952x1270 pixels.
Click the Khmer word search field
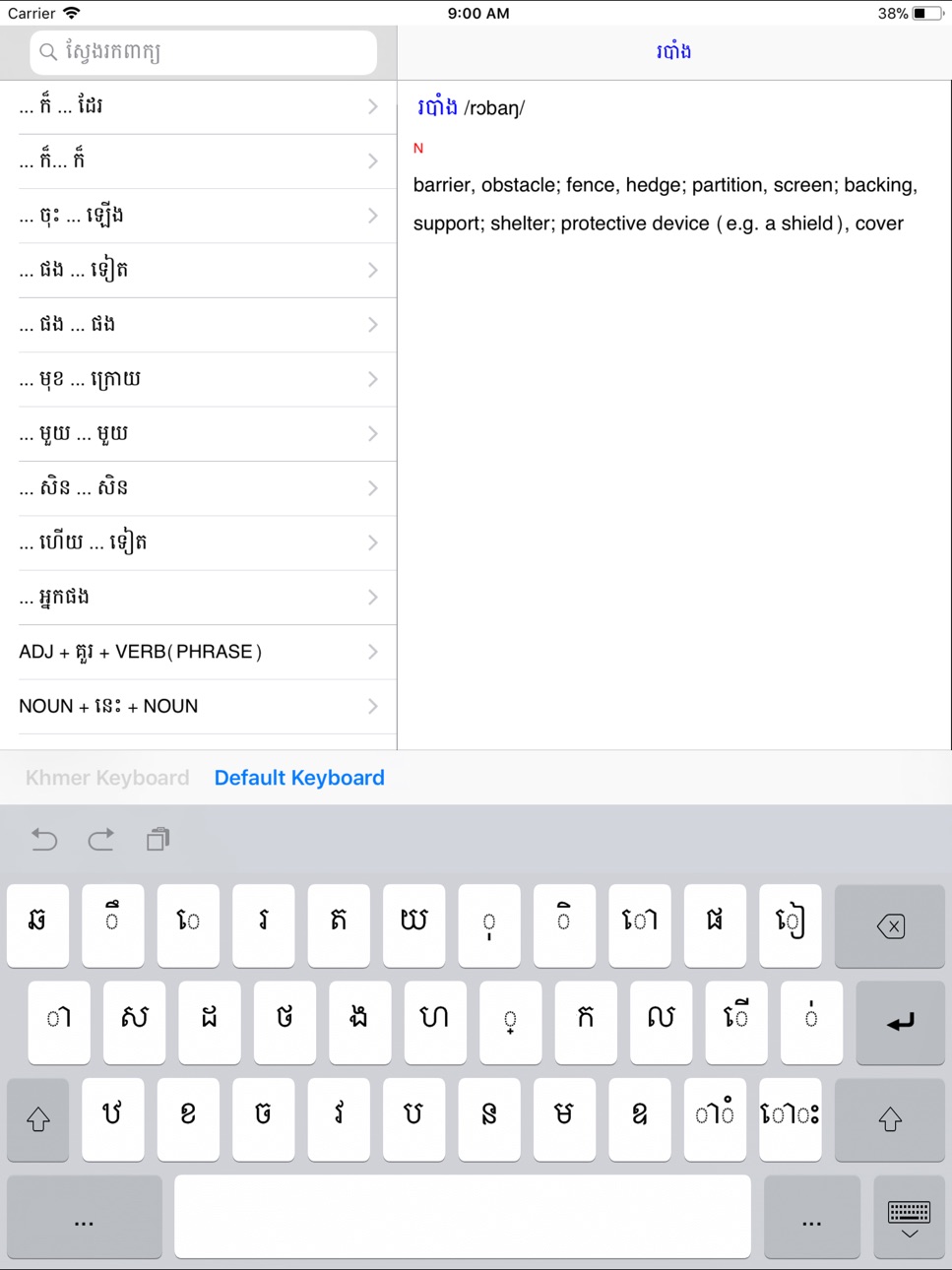(204, 52)
